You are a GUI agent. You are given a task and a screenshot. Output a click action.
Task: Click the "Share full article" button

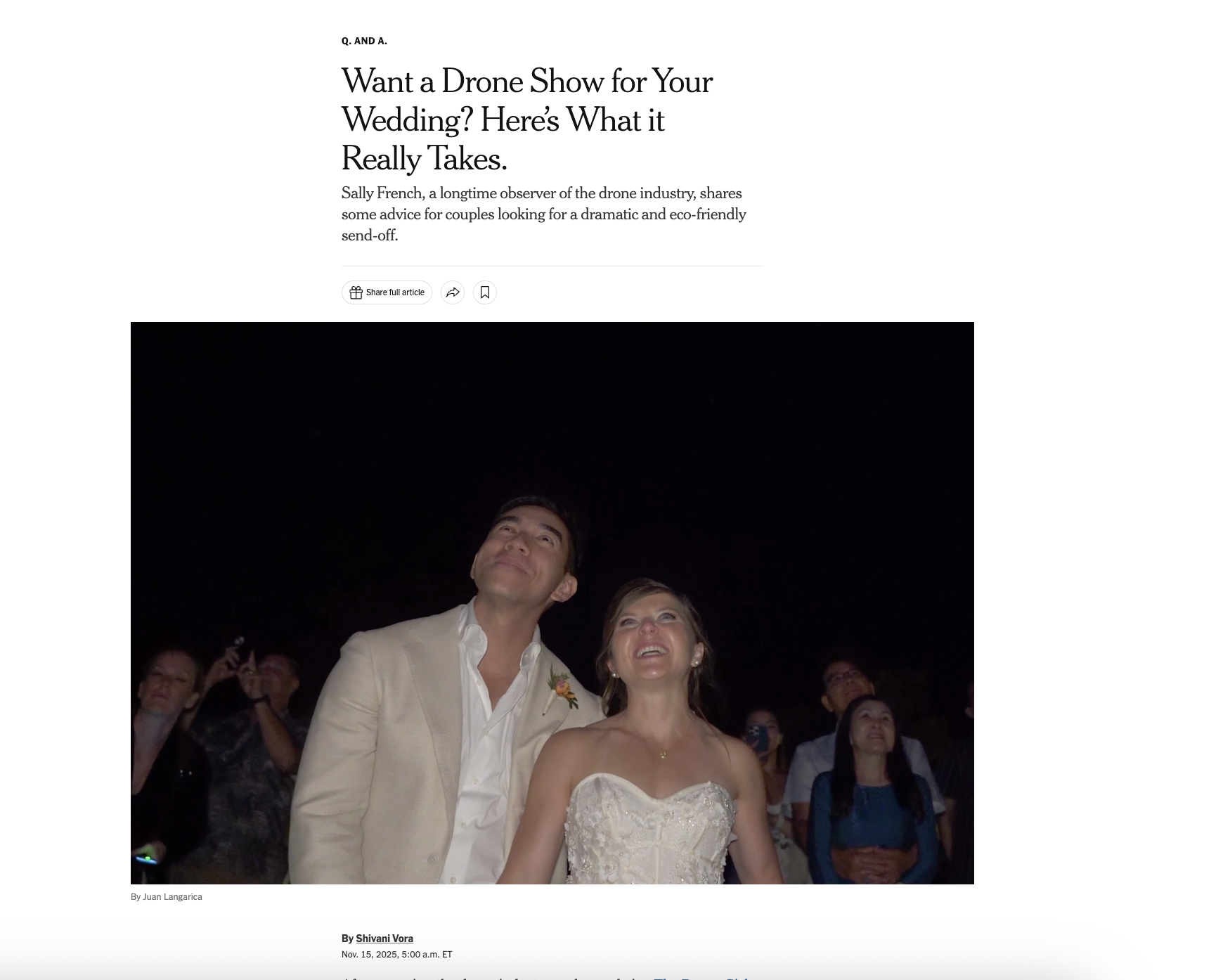pyautogui.click(x=387, y=292)
